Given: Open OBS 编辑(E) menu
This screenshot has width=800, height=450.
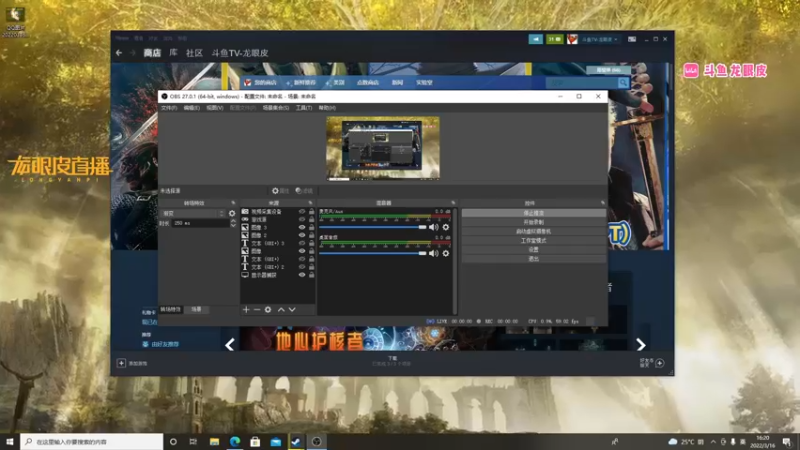Looking at the screenshot, I should coord(191,108).
